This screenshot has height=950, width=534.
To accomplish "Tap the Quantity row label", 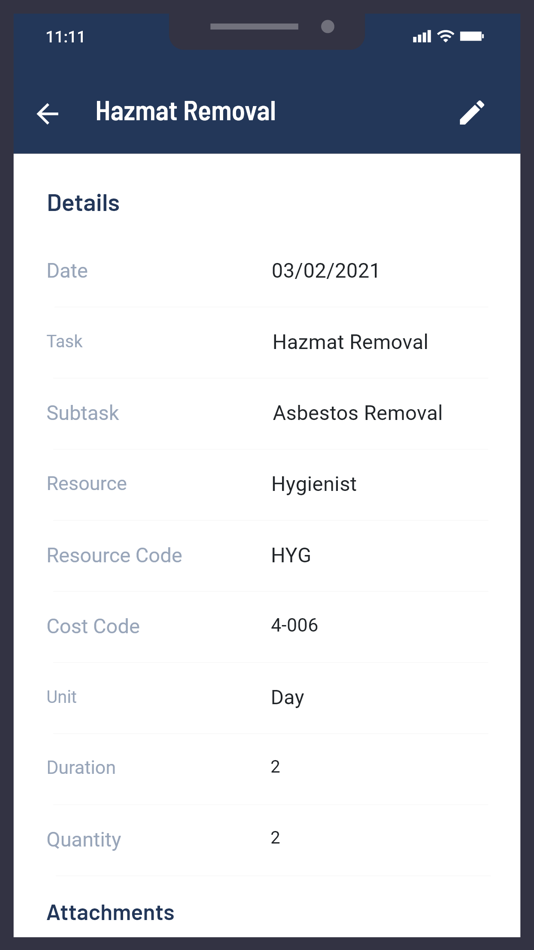I will [x=84, y=840].
